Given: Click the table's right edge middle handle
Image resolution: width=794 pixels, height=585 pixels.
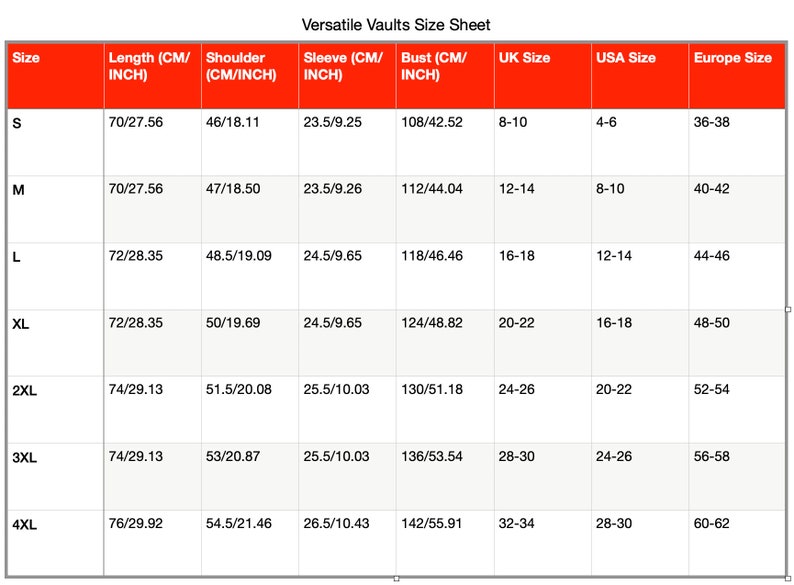Looking at the screenshot, I should pyautogui.click(x=787, y=309).
